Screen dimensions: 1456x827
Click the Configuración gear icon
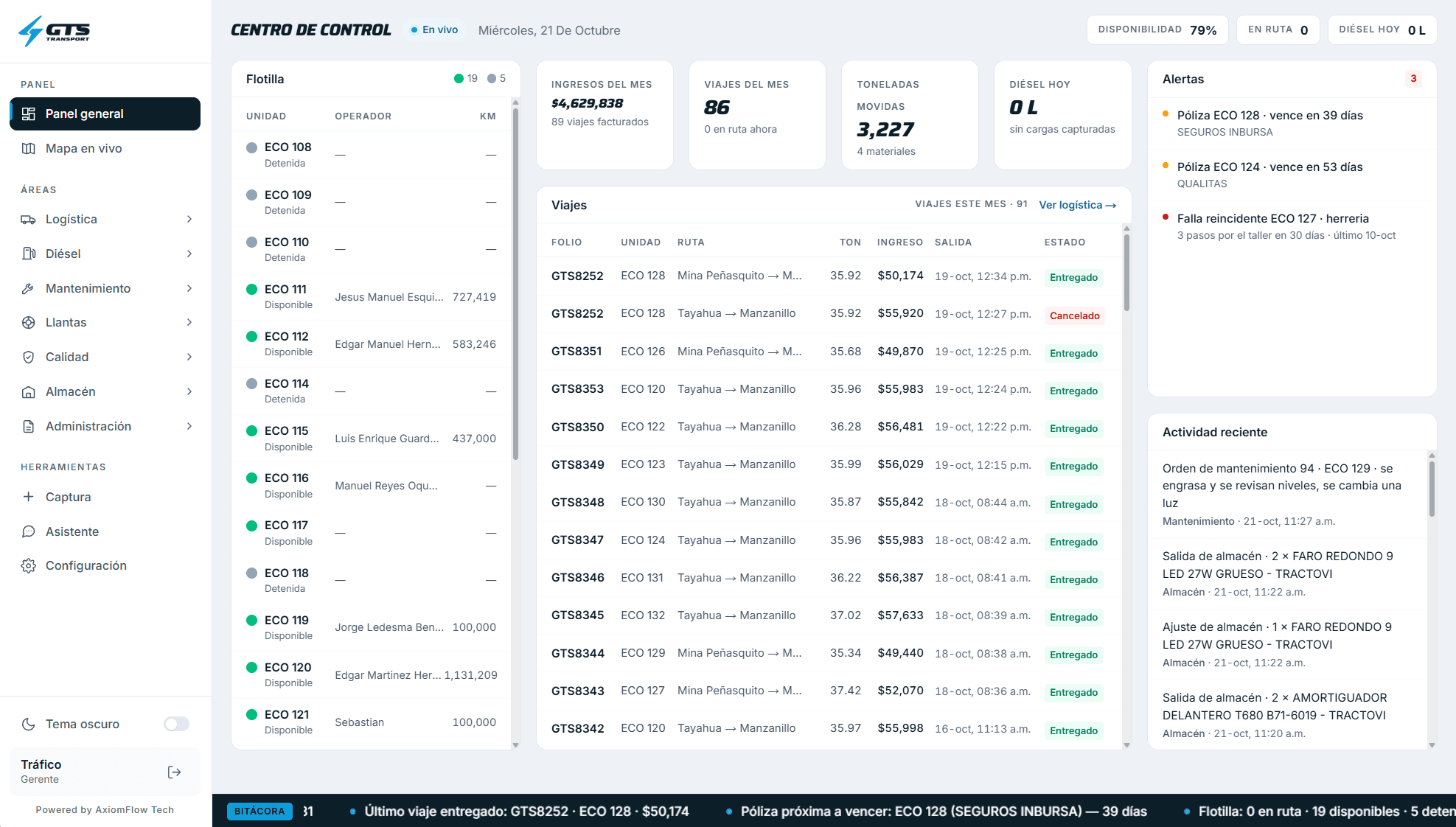[29, 565]
